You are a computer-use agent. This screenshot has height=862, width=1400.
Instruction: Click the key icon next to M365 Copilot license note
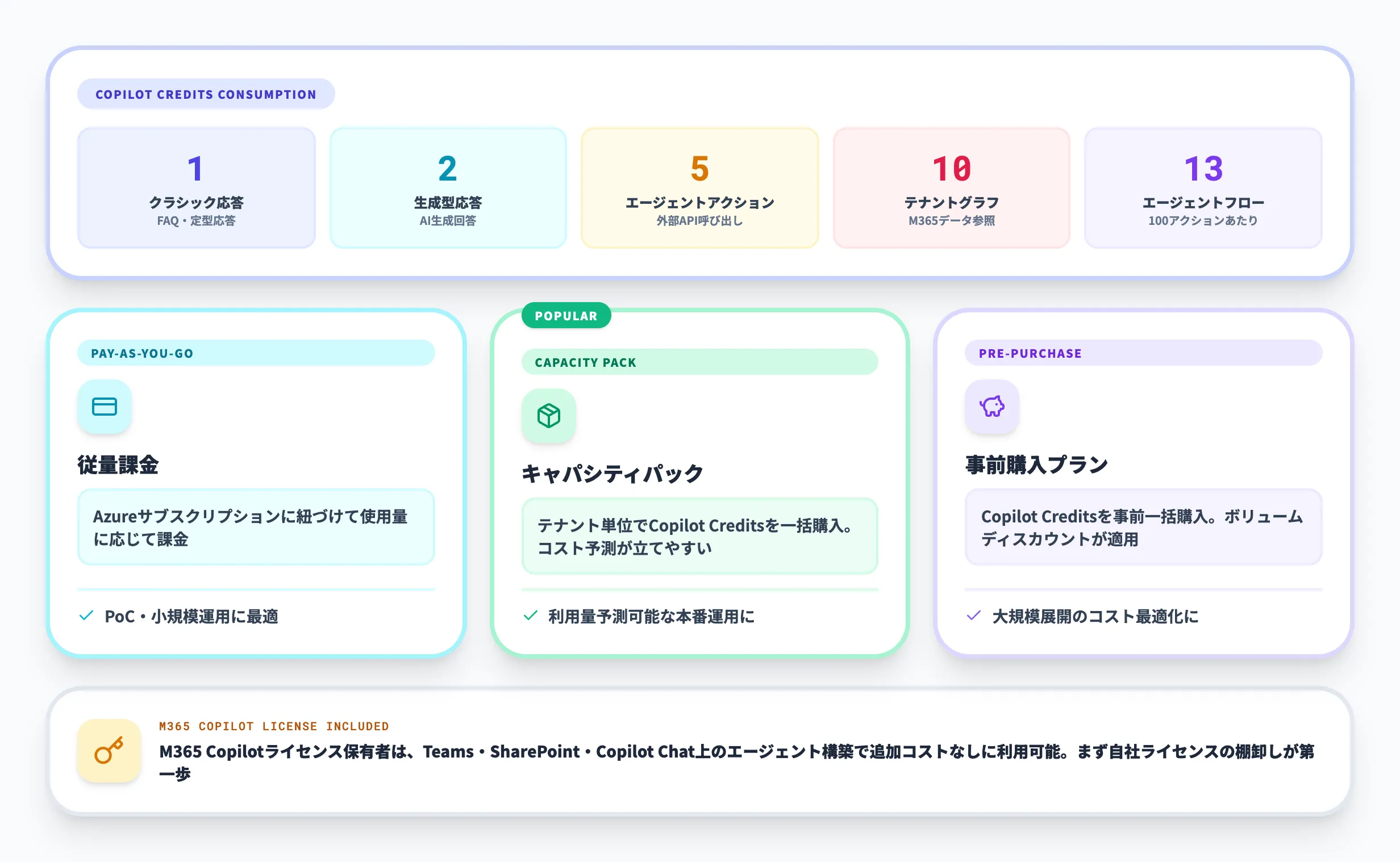[x=109, y=751]
